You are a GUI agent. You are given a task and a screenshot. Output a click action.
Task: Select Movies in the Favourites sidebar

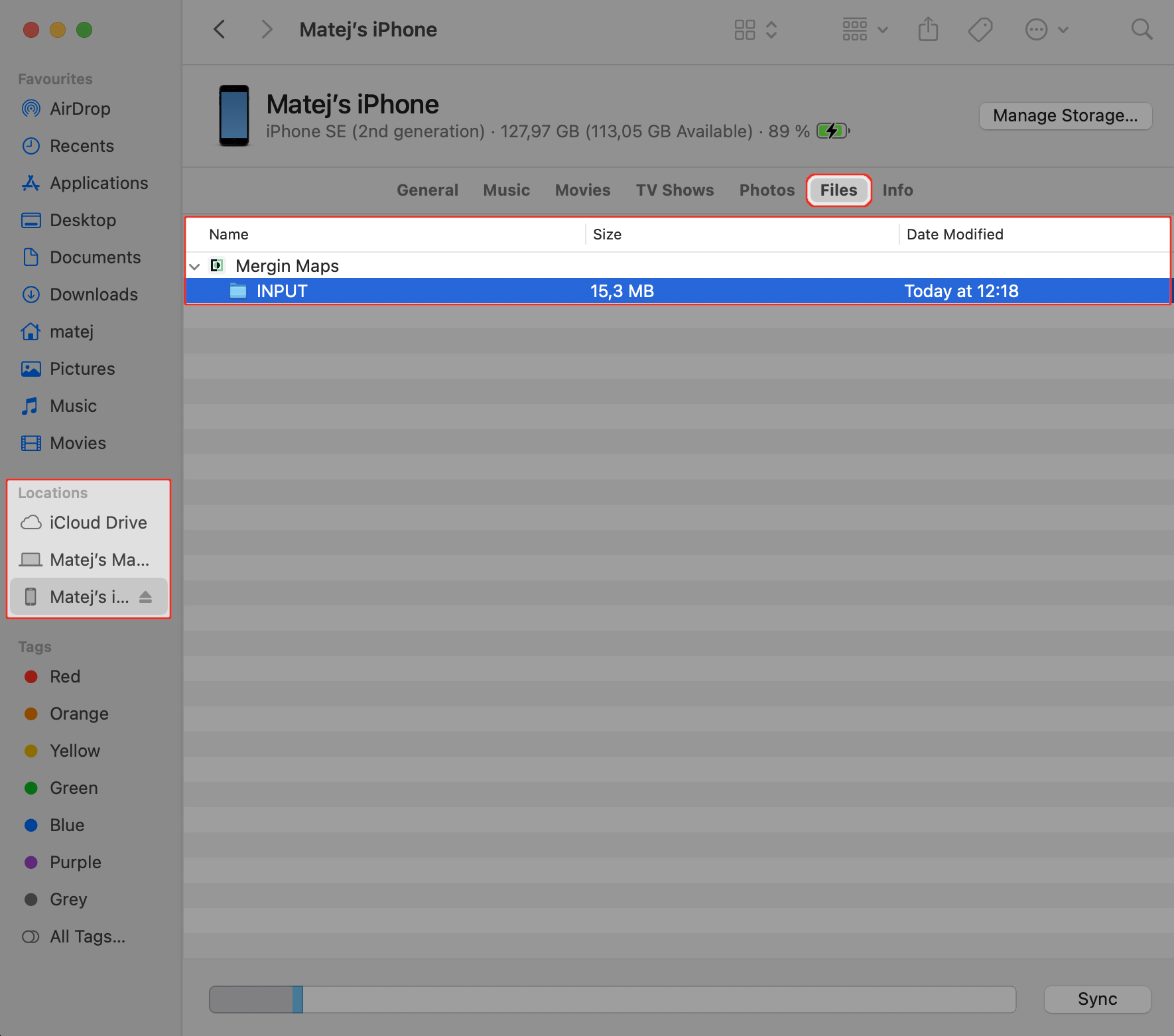78,442
